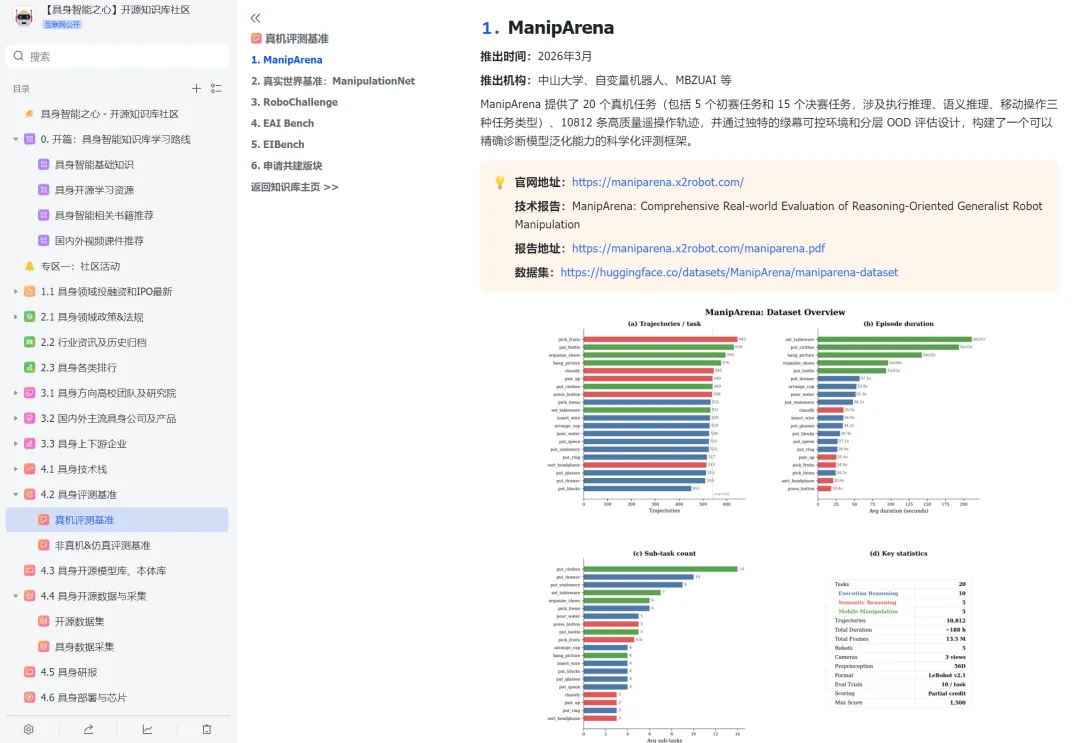The image size is (1080, 743).
Task: Jump to outline item 2. 真实世界基准：ManipulationNet
Action: [333, 81]
